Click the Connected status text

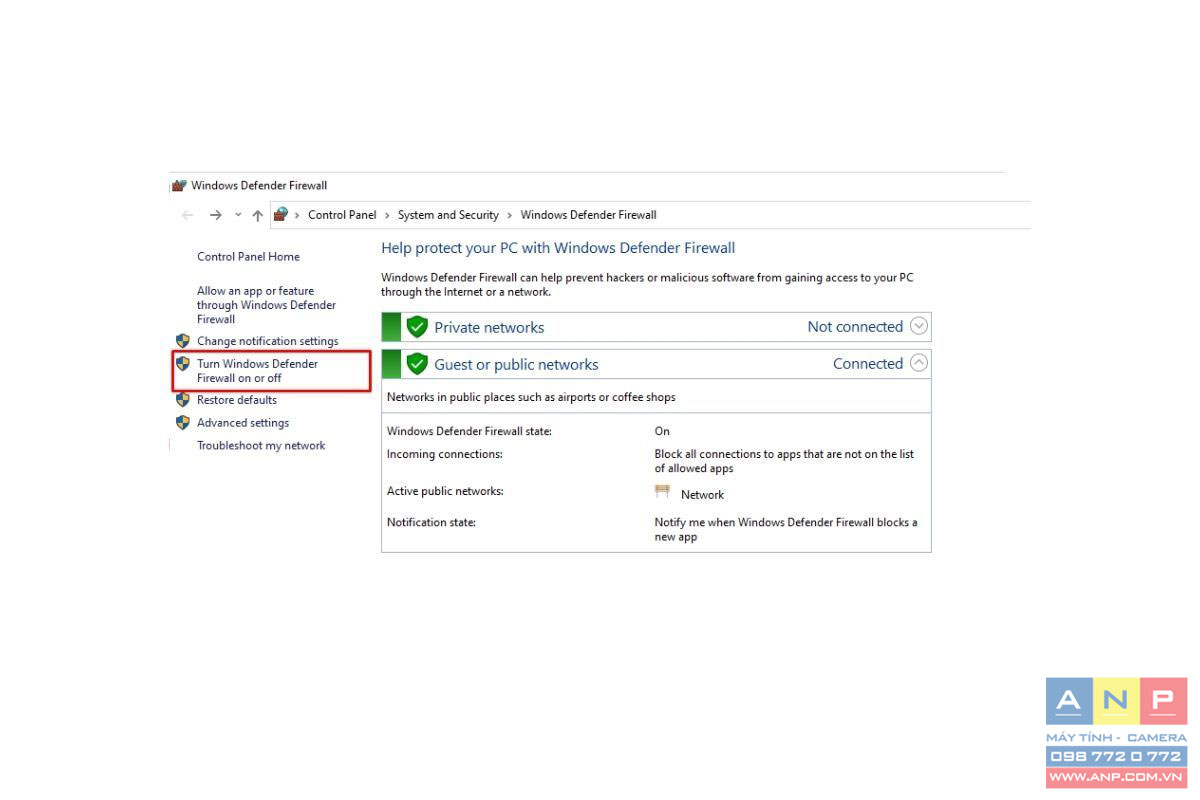coord(868,364)
